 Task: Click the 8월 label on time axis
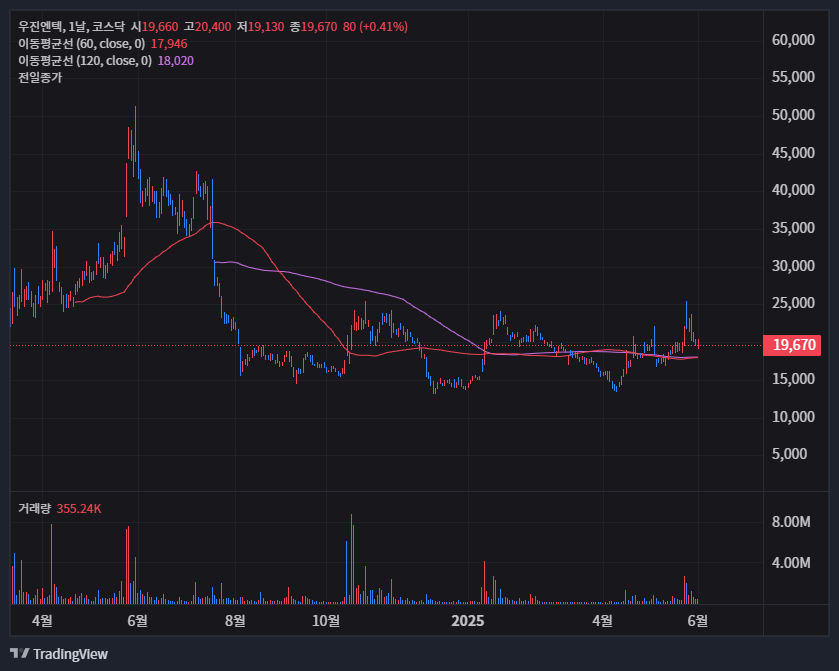235,621
